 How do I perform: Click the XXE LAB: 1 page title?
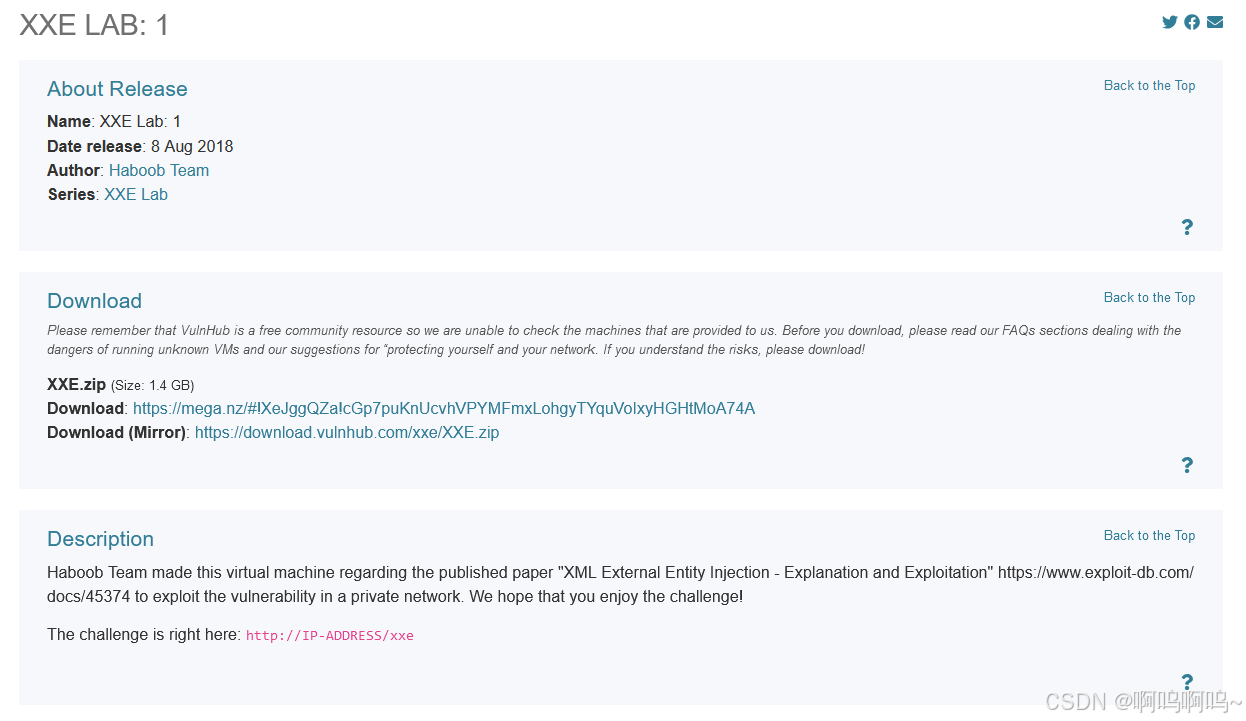click(x=92, y=24)
